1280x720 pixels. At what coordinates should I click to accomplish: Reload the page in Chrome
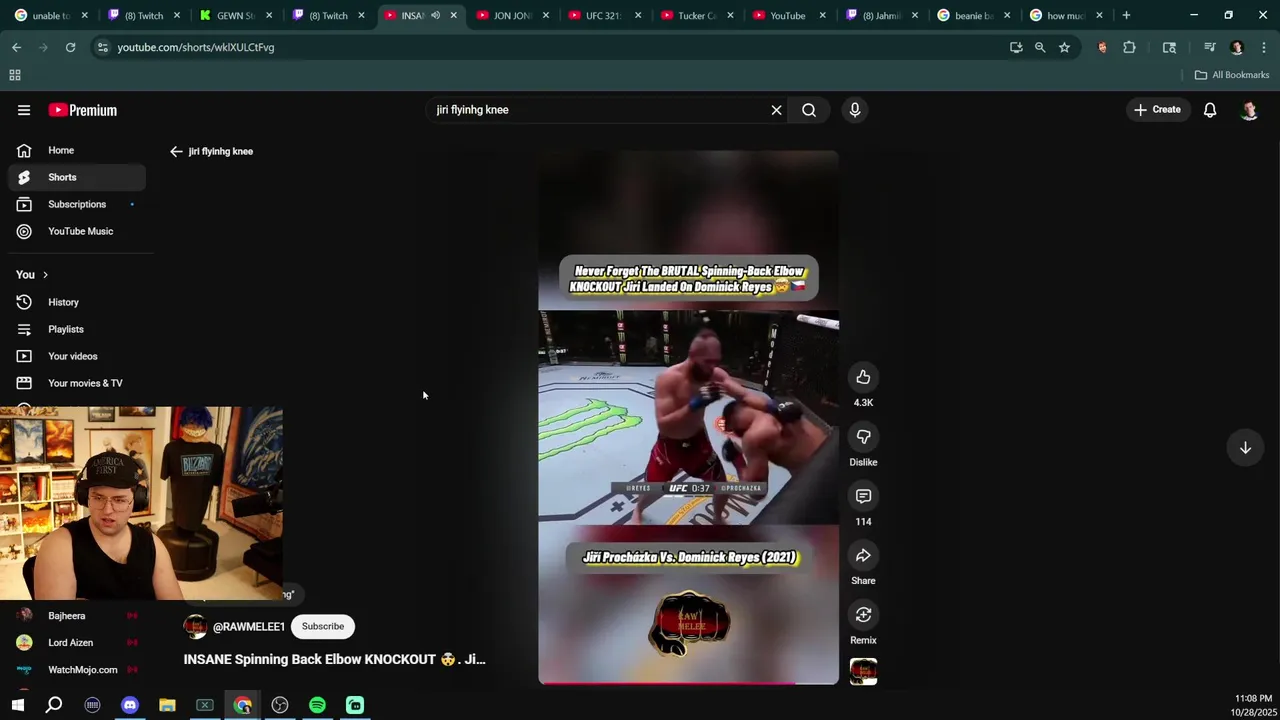click(x=70, y=47)
